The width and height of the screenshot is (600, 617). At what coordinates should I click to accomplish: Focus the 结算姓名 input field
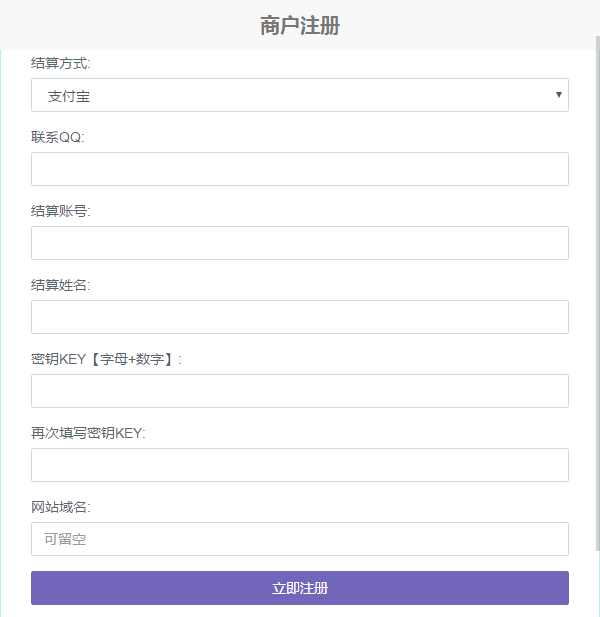point(300,317)
